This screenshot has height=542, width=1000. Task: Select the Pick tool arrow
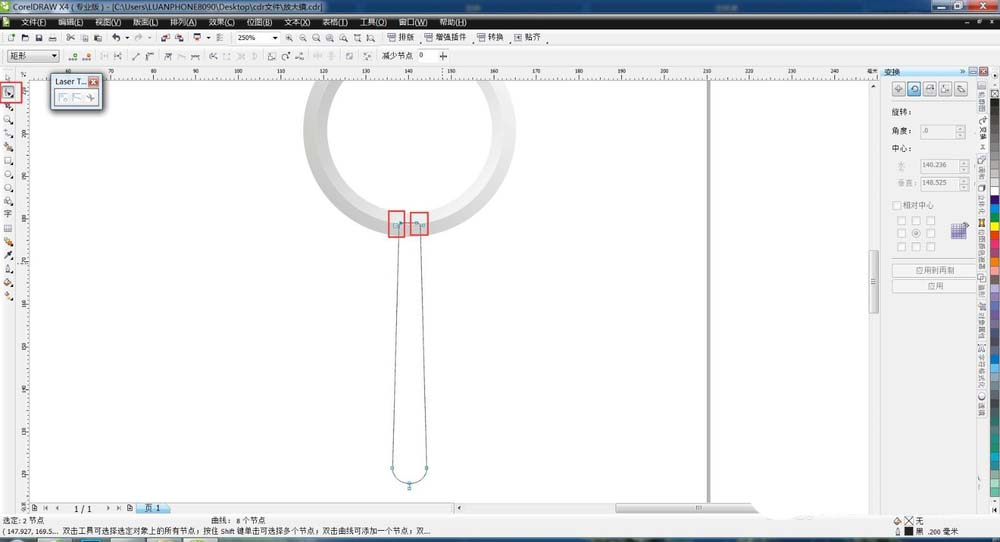[x=8, y=78]
